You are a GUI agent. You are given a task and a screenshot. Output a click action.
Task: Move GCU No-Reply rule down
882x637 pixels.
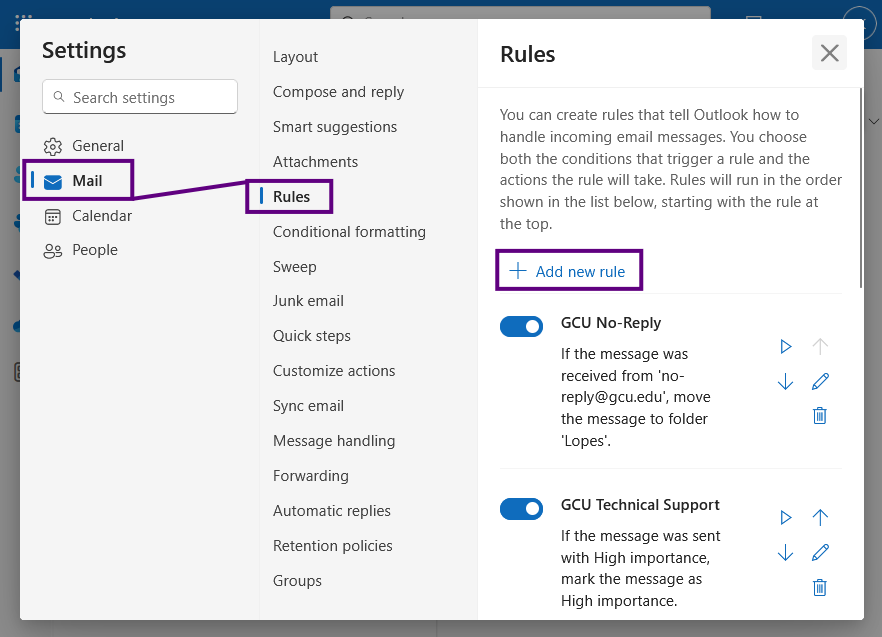[x=785, y=382]
